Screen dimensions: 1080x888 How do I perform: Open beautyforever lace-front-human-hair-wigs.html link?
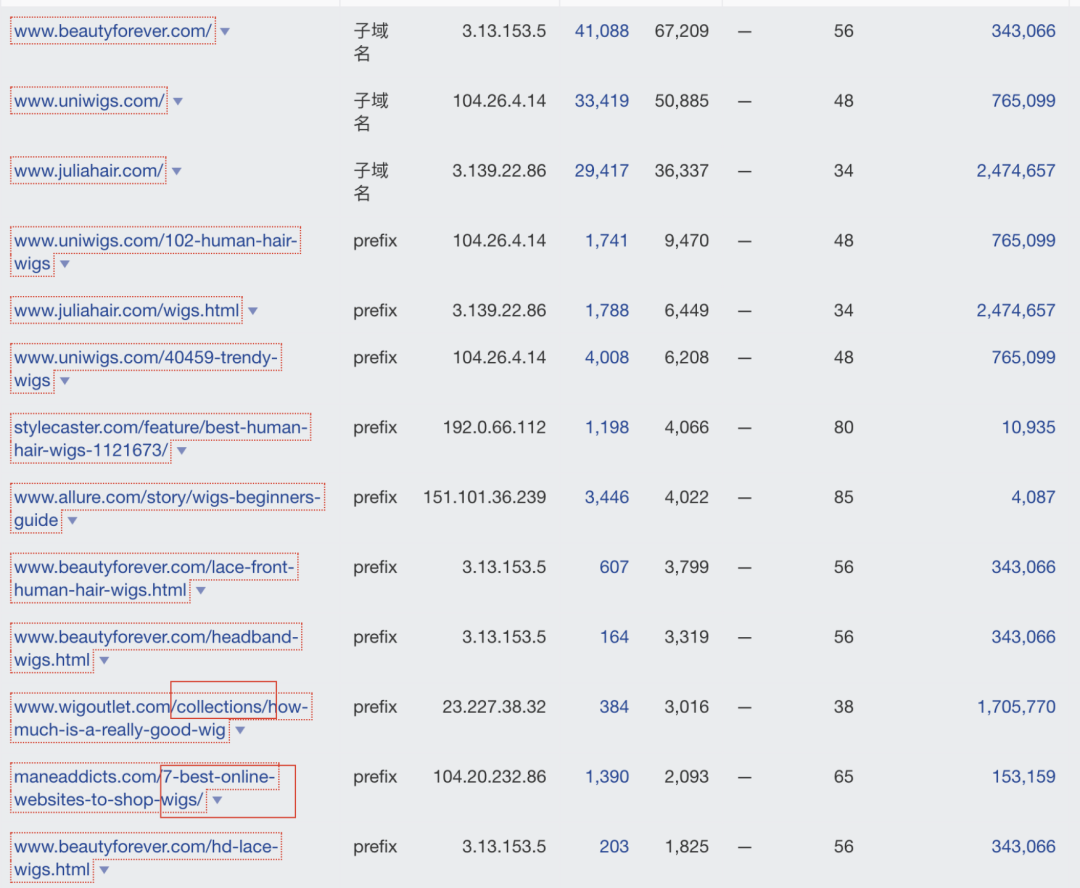pyautogui.click(x=154, y=579)
